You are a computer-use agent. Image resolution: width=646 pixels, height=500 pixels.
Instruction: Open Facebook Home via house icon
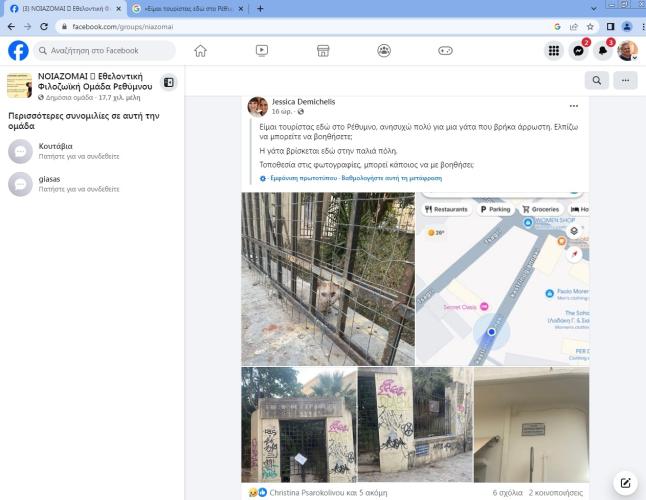point(200,51)
